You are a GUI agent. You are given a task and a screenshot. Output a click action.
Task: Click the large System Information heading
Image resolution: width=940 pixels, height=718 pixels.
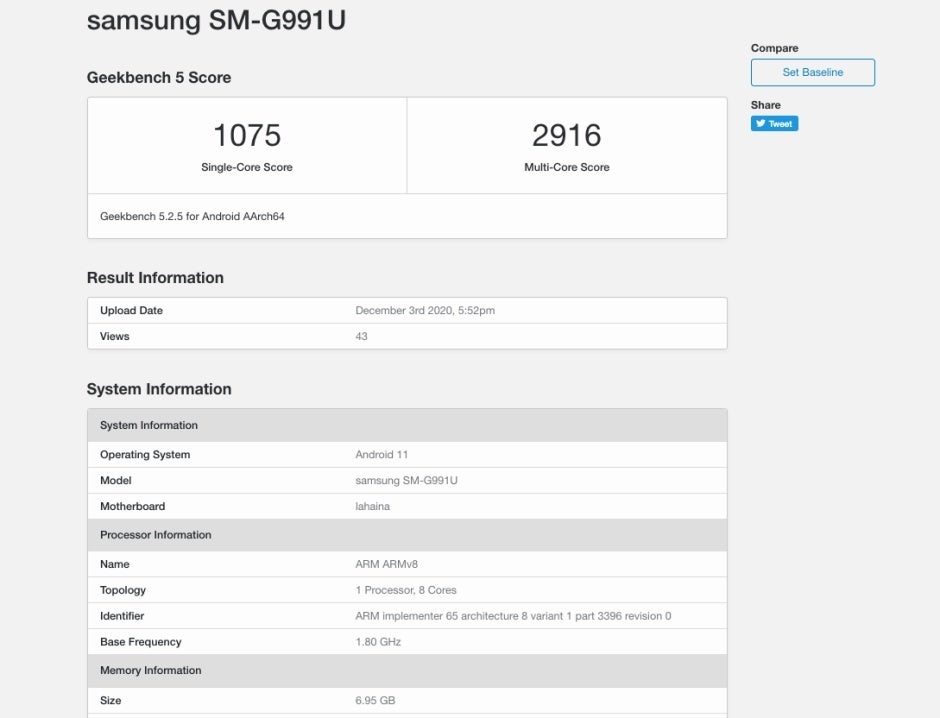click(x=159, y=389)
